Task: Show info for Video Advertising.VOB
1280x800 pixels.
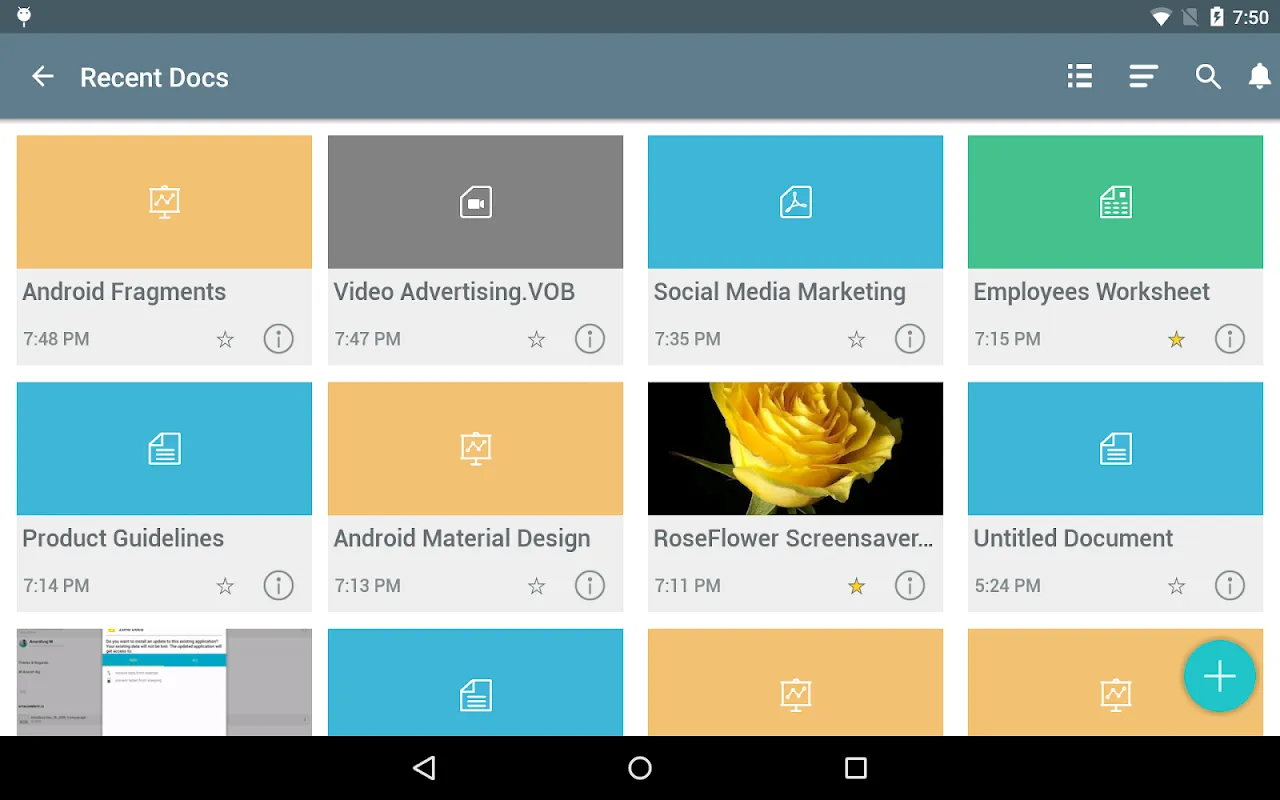Action: (x=590, y=339)
